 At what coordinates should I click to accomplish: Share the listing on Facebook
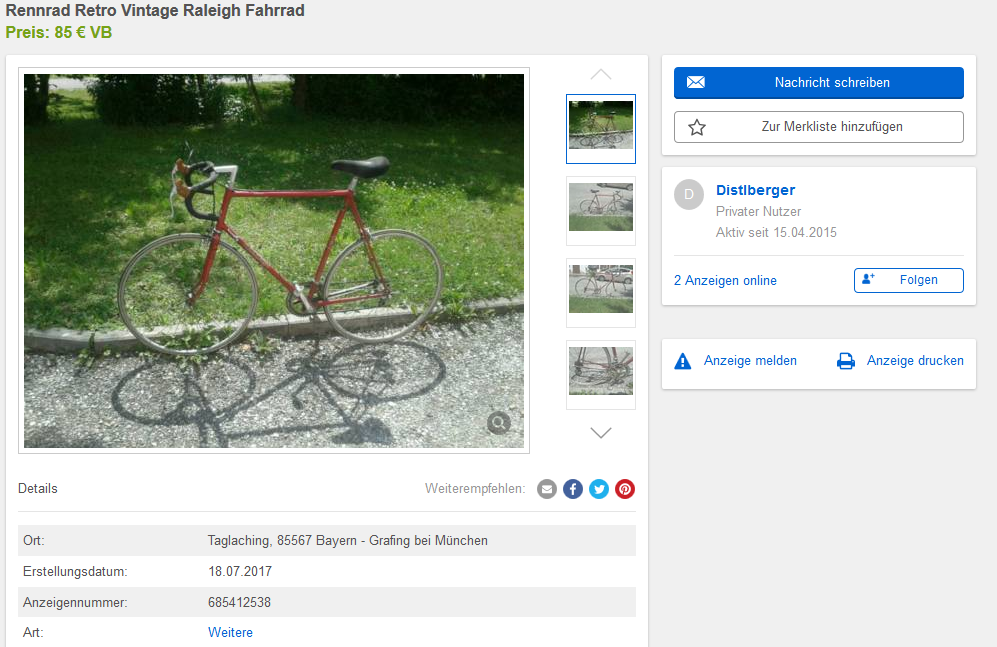573,489
